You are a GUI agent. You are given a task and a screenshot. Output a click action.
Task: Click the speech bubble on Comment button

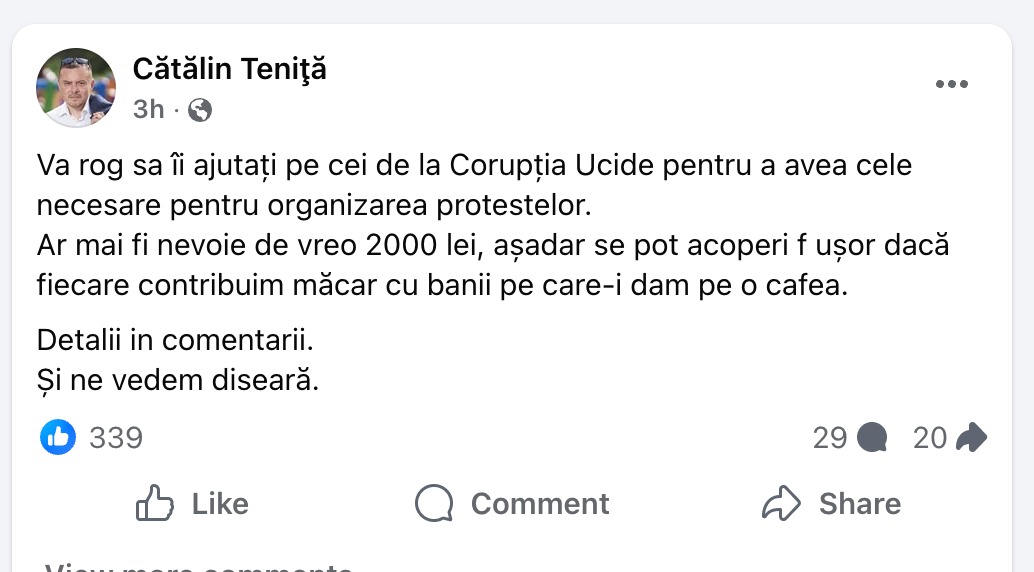(434, 503)
